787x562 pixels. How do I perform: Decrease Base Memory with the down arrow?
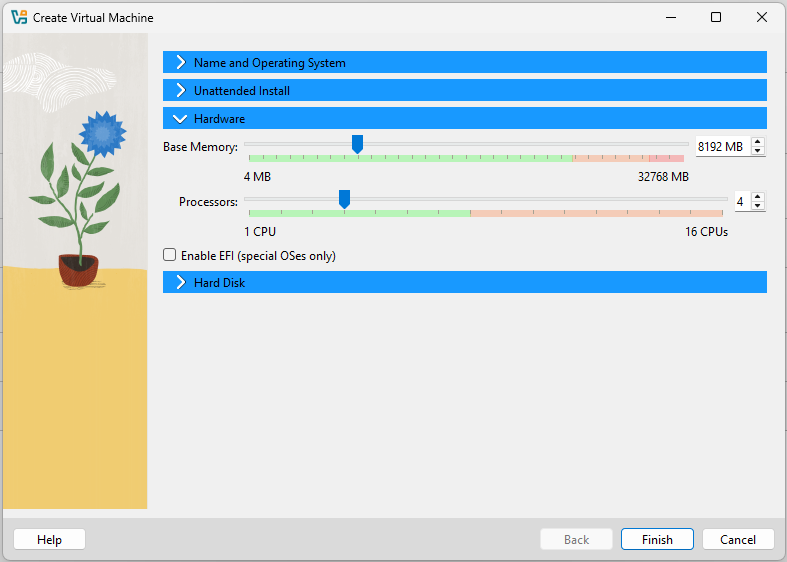click(x=758, y=151)
